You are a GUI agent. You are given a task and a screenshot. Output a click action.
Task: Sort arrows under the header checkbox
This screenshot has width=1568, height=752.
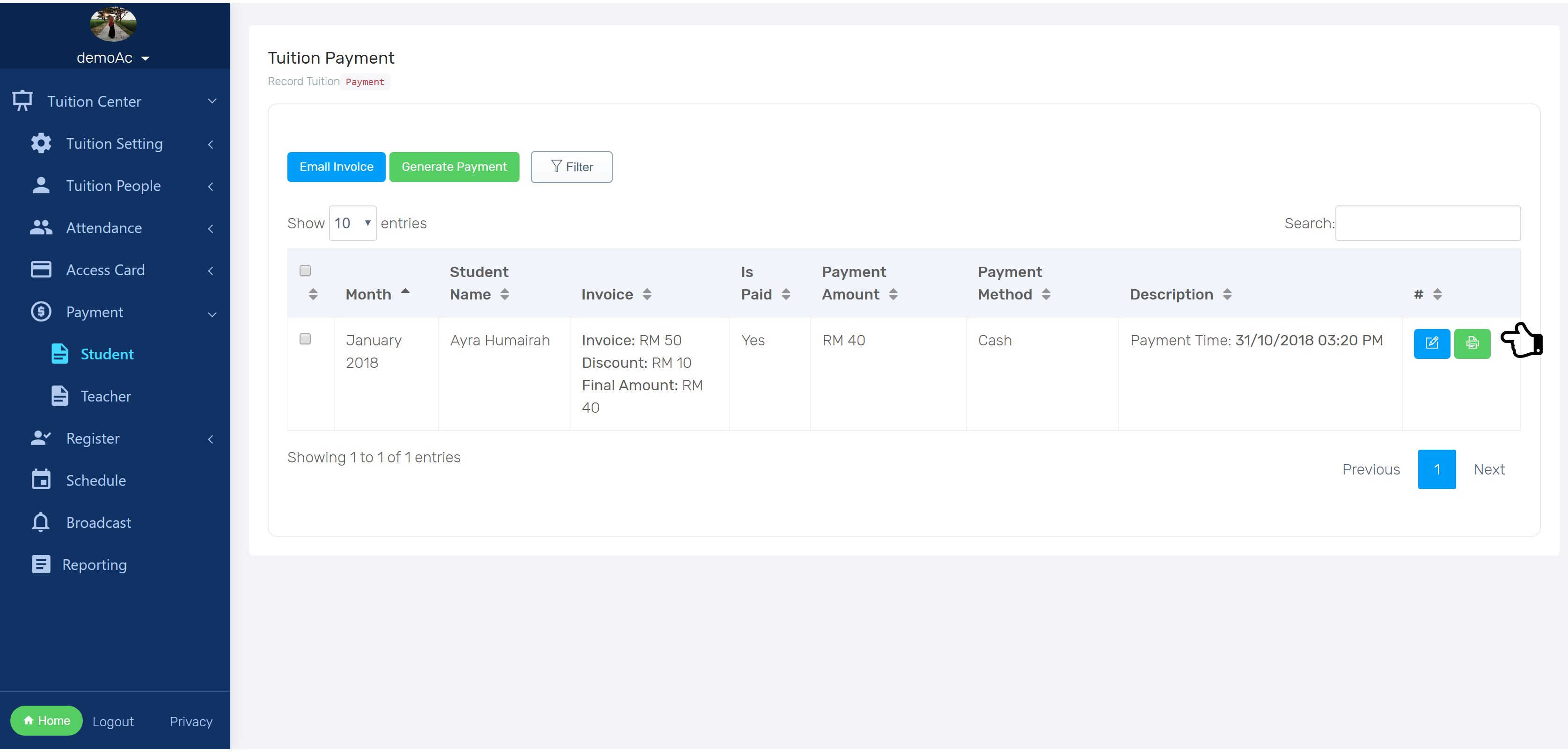[x=313, y=294]
